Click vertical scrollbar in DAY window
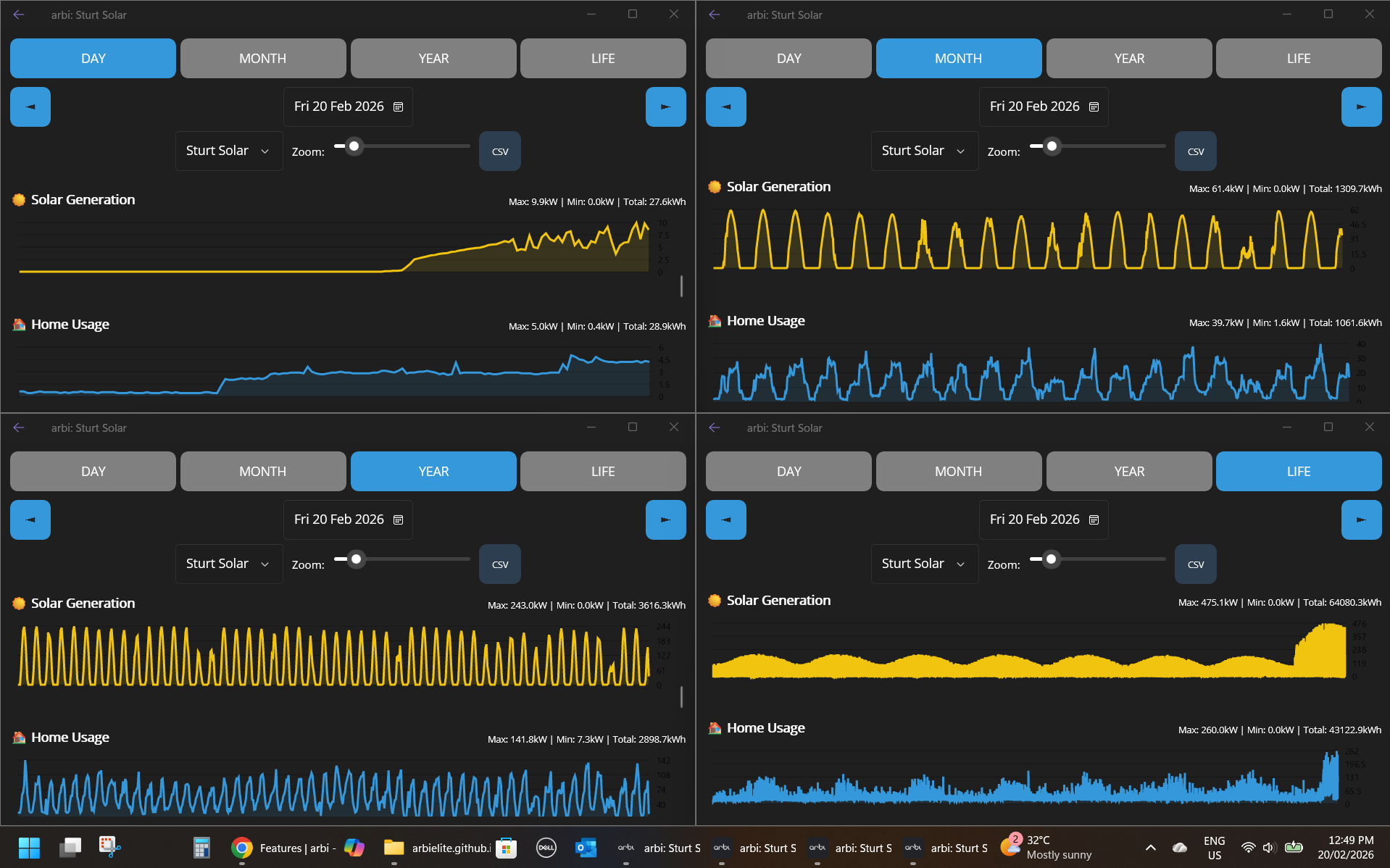Screen dimensions: 1390x868 click(x=681, y=285)
